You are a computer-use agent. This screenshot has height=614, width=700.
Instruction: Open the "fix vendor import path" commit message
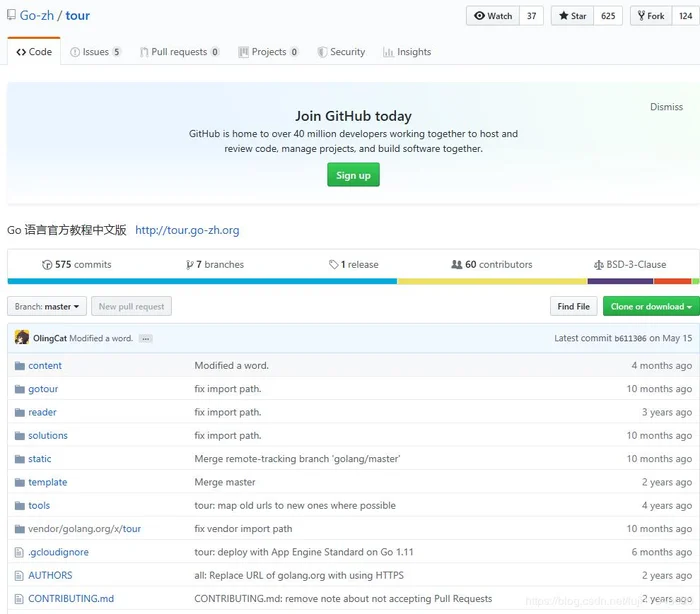point(243,529)
